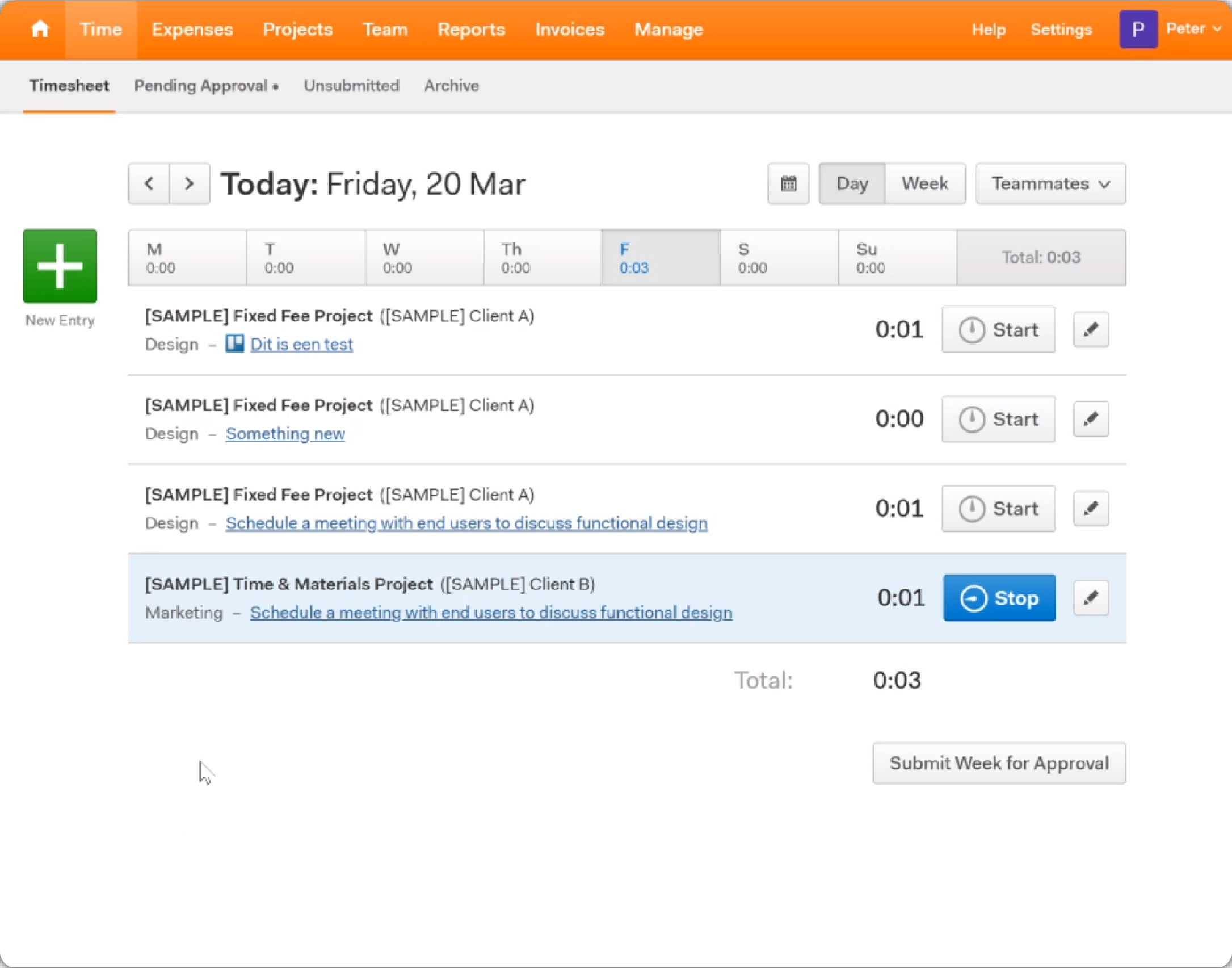Image resolution: width=1232 pixels, height=968 pixels.
Task: Click the green New Entry plus icon
Action: pos(60,266)
